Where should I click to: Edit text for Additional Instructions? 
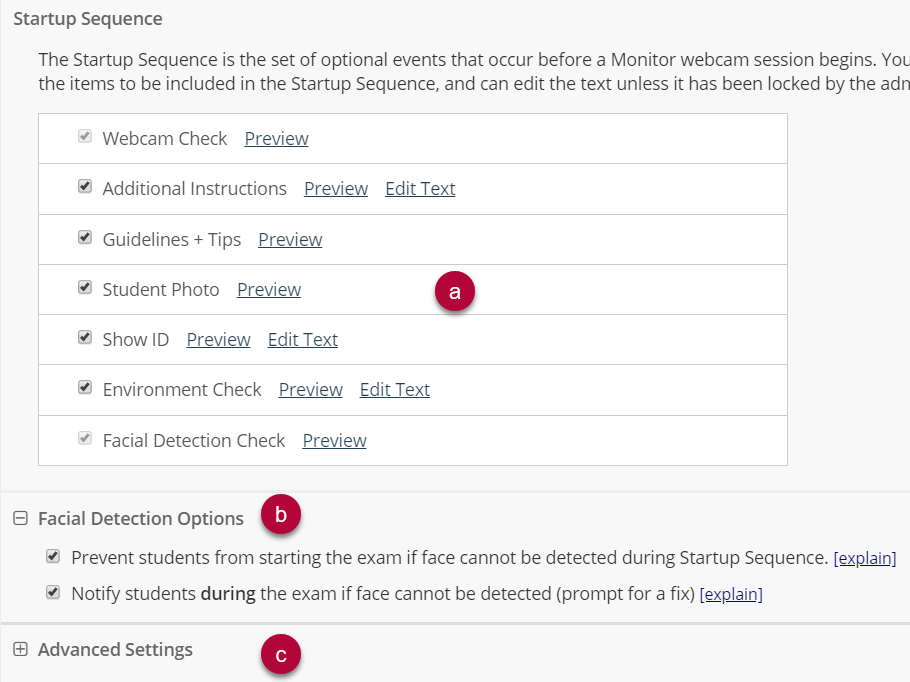pyautogui.click(x=420, y=189)
